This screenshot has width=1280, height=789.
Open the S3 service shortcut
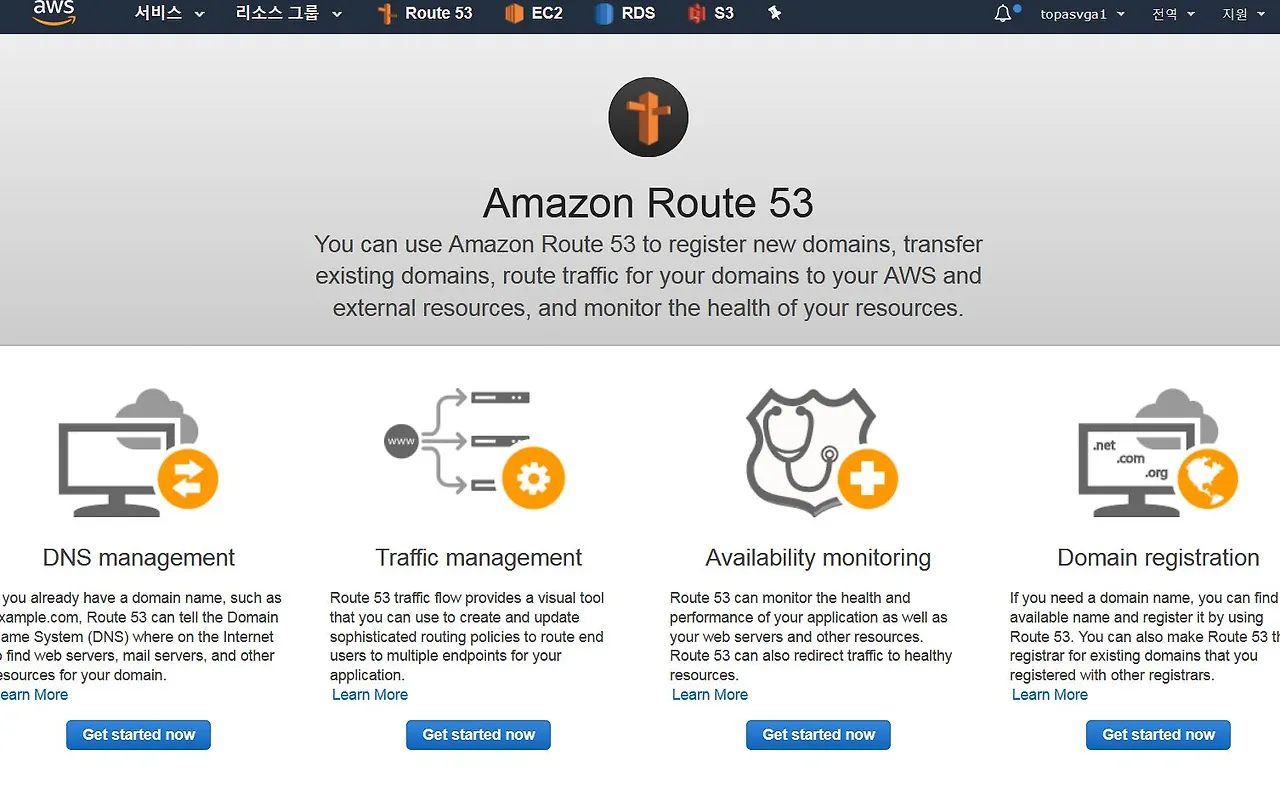(711, 13)
